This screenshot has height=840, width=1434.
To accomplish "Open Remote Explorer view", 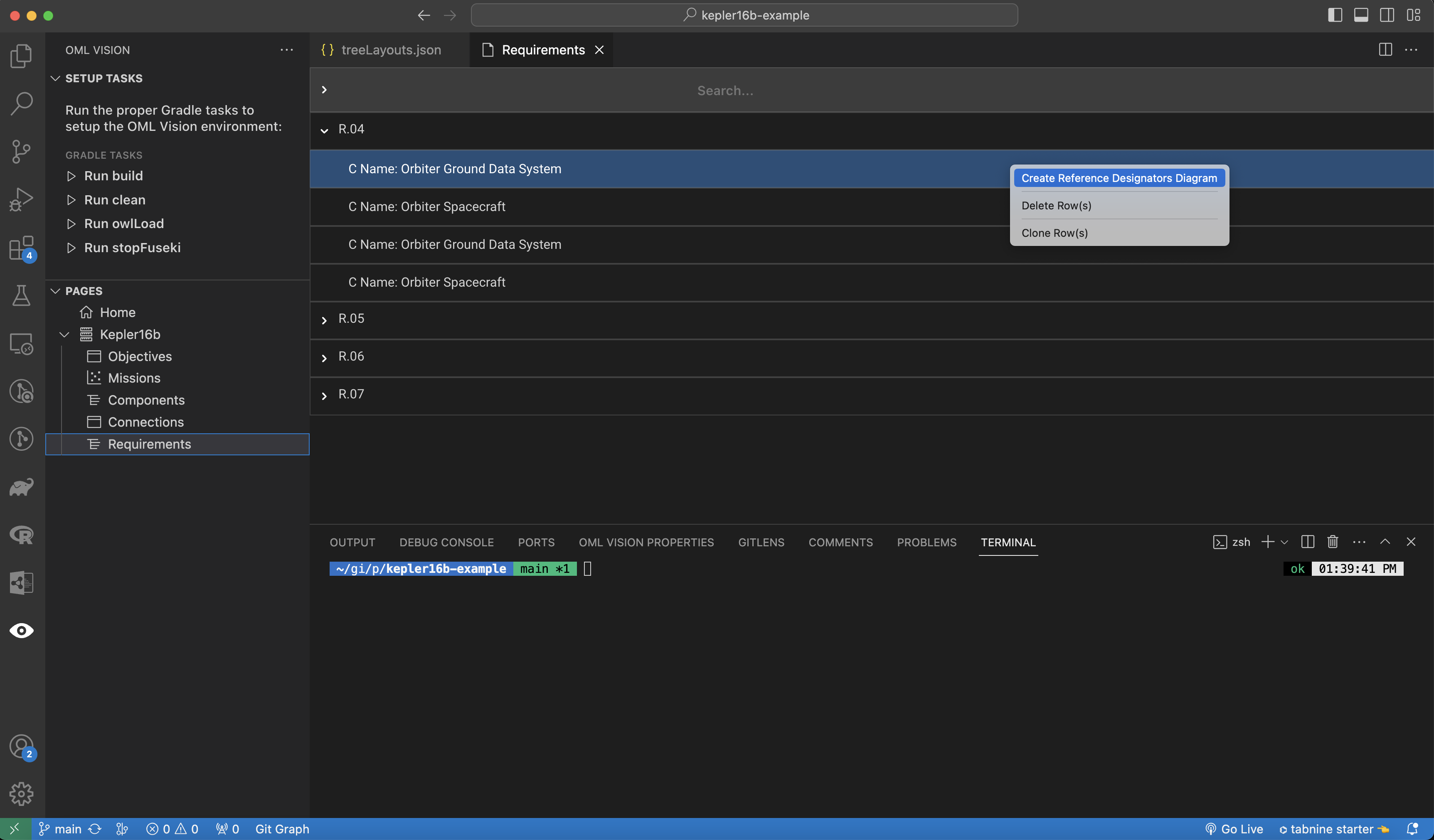I will 22,344.
